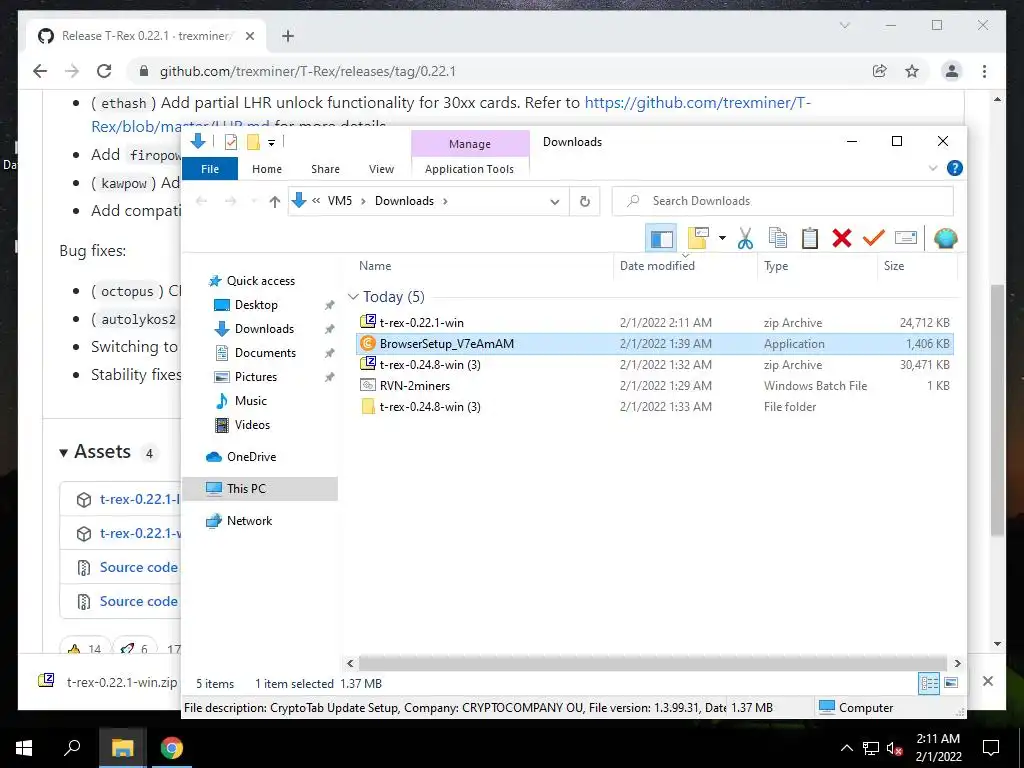Refresh the Downloads folder view
The height and width of the screenshot is (768, 1024).
584,201
